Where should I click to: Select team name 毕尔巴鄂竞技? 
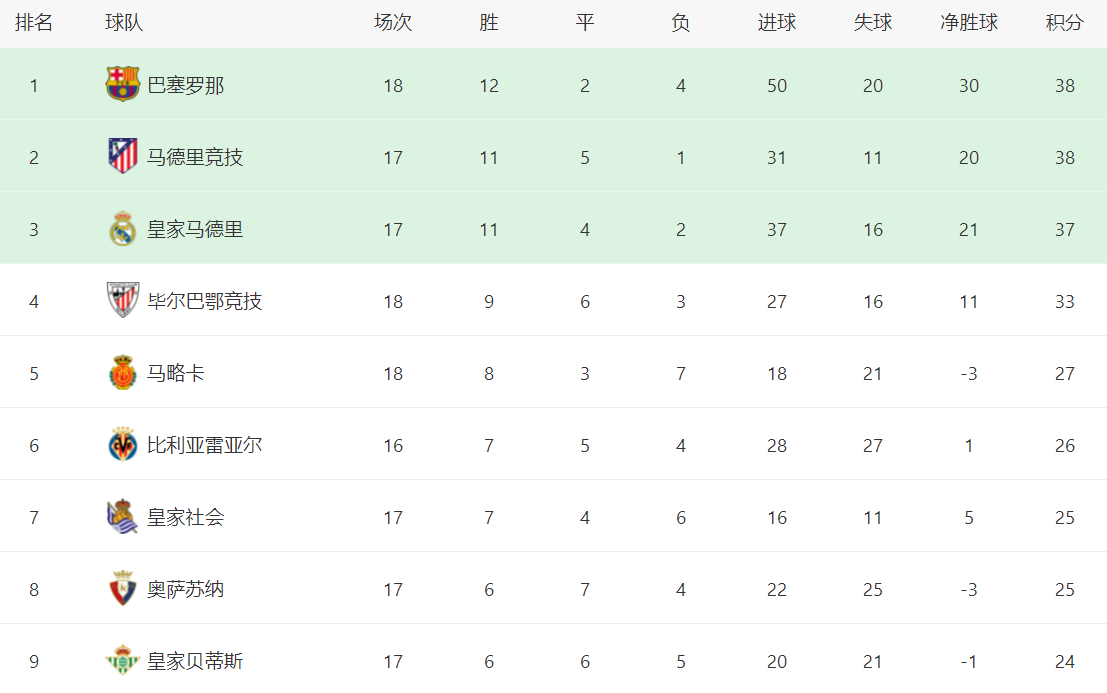[205, 301]
